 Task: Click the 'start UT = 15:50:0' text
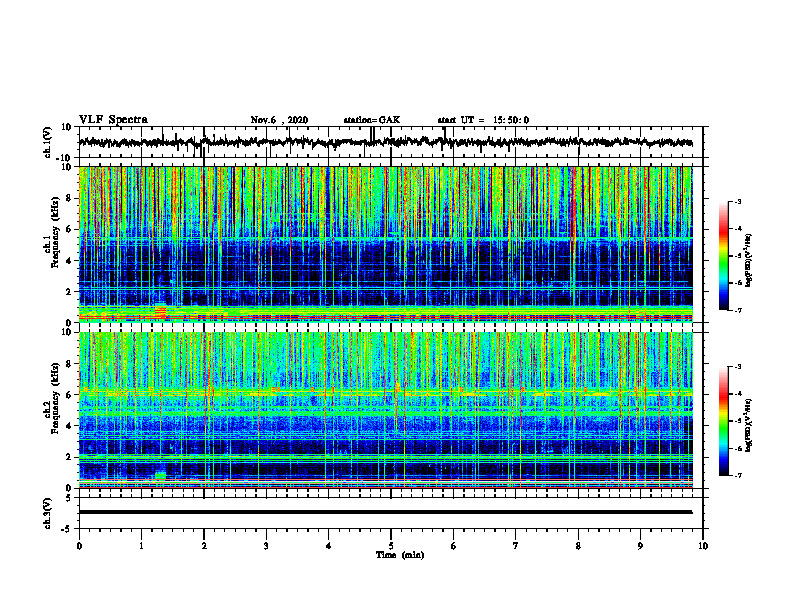[x=483, y=120]
